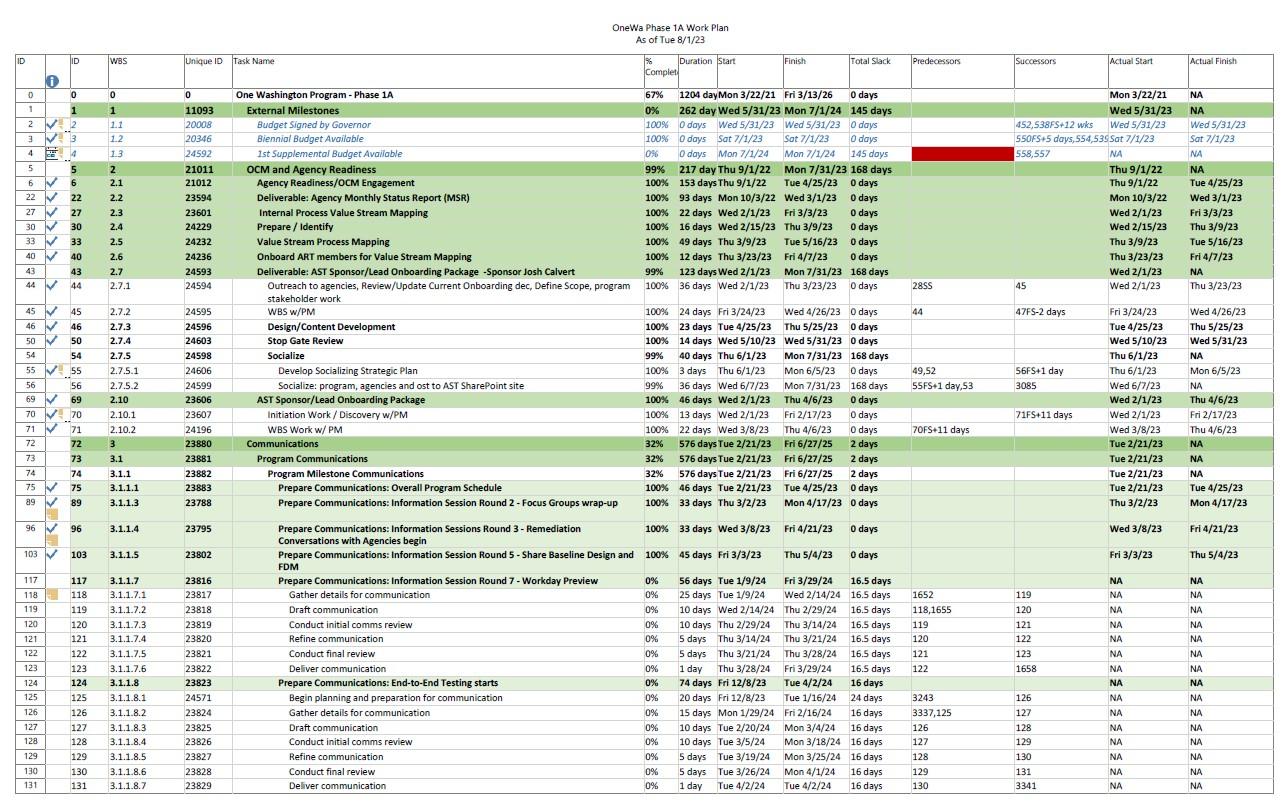The height and width of the screenshot is (810, 1286).
Task: Click the '1204 day' duration cell
Action: click(x=697, y=95)
